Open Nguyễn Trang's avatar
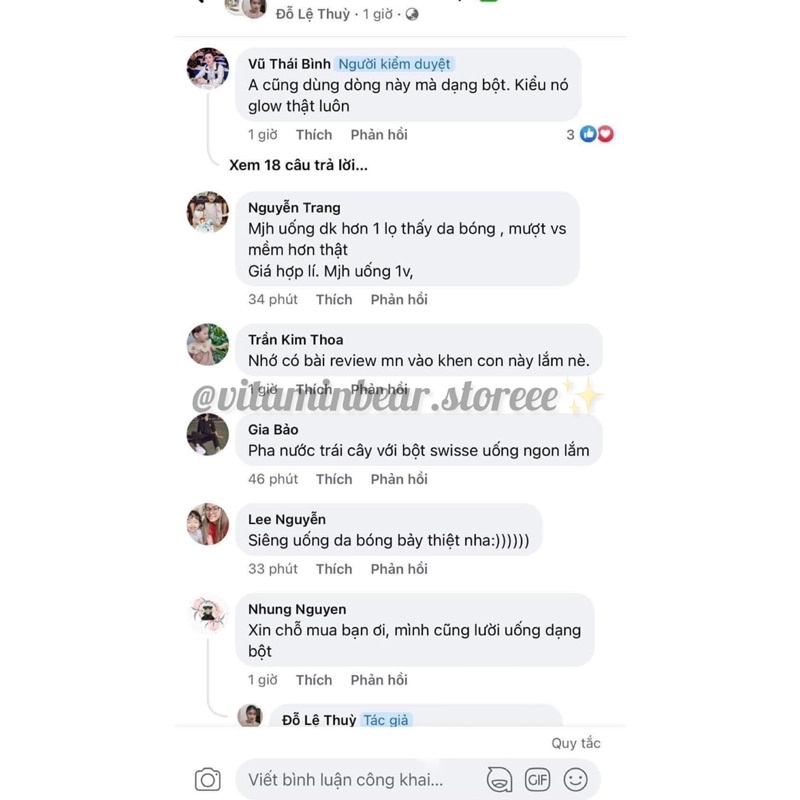 pos(208,212)
